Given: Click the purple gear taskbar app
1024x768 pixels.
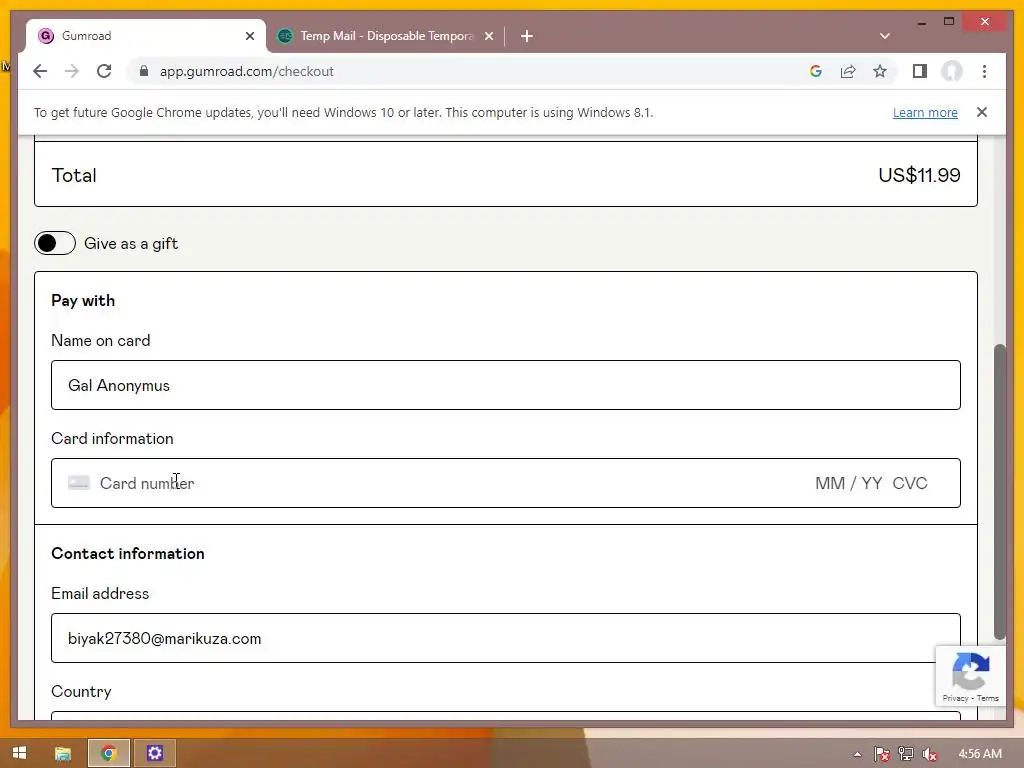Looking at the screenshot, I should tap(155, 753).
